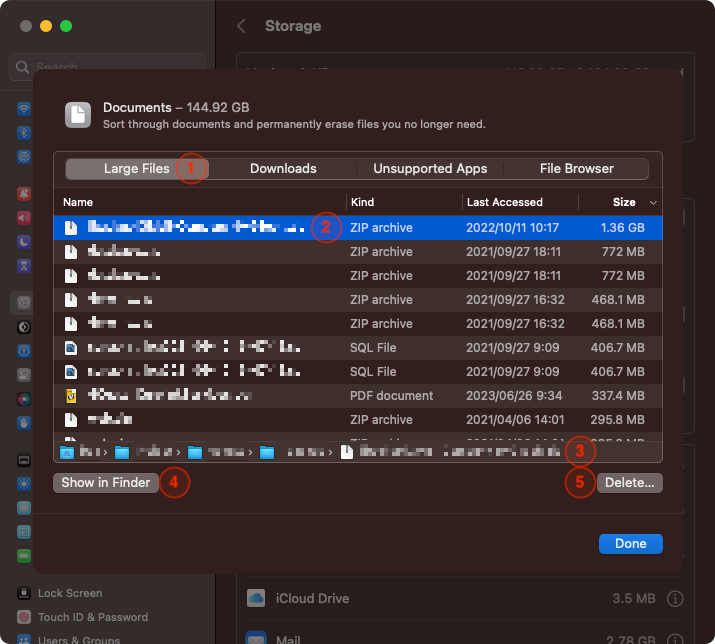The width and height of the screenshot is (715, 644).
Task: Open Battery settings green icon
Action: (x=24, y=556)
